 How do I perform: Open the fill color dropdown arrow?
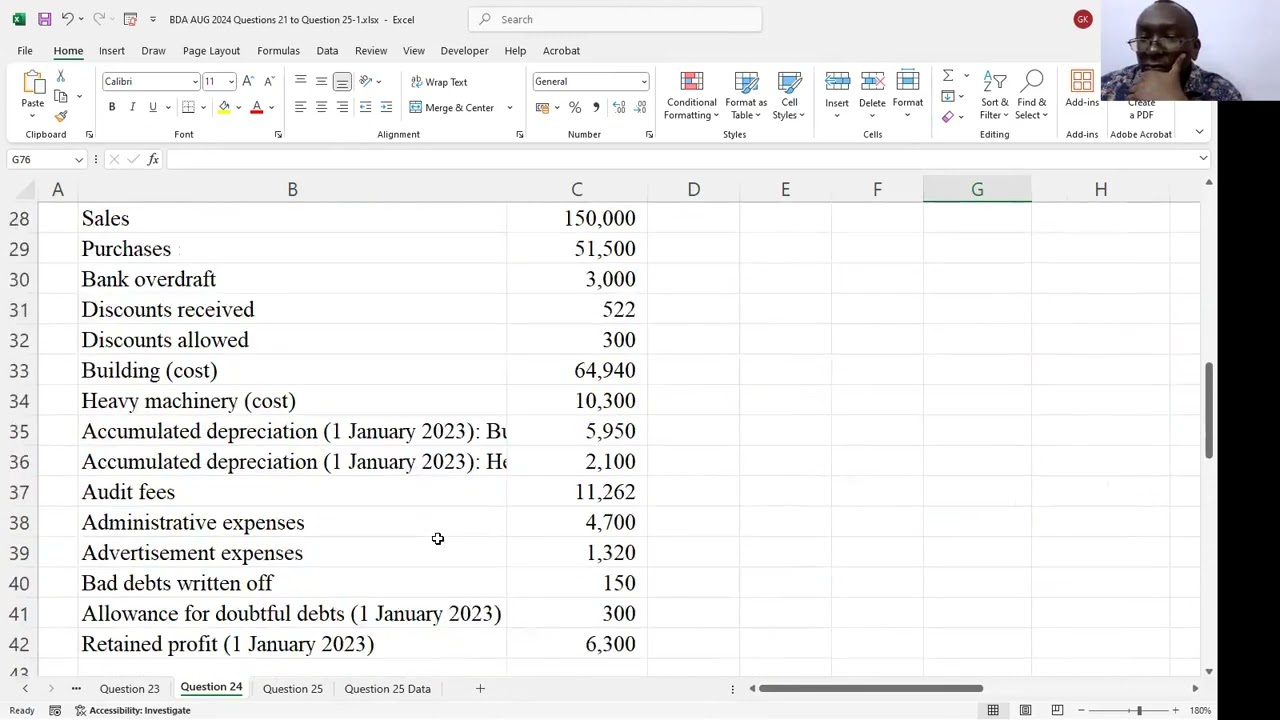(238, 108)
